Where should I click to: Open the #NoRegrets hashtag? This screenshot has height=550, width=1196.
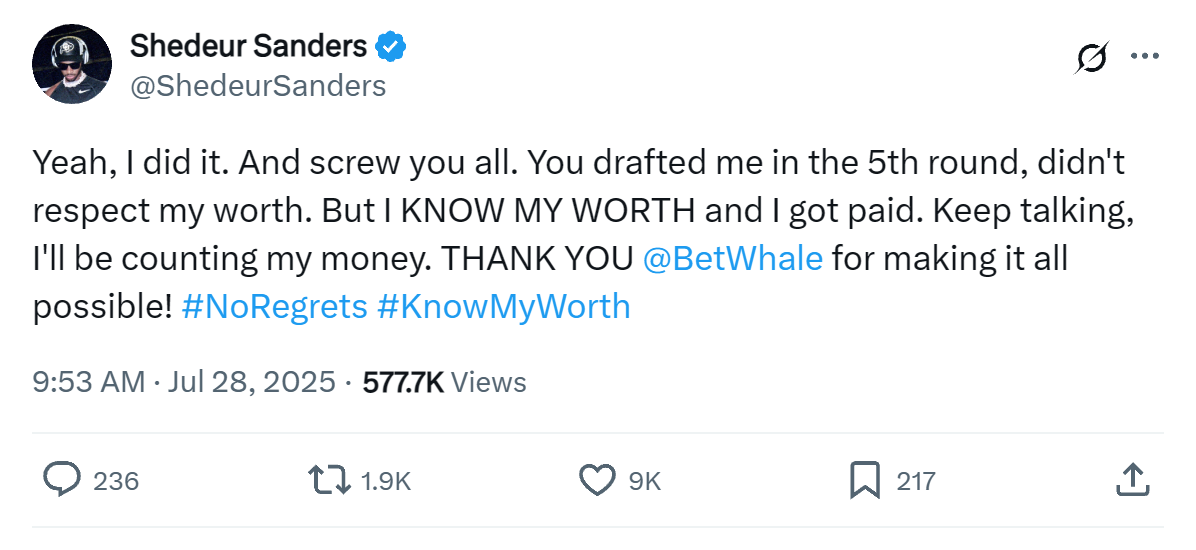(x=275, y=306)
